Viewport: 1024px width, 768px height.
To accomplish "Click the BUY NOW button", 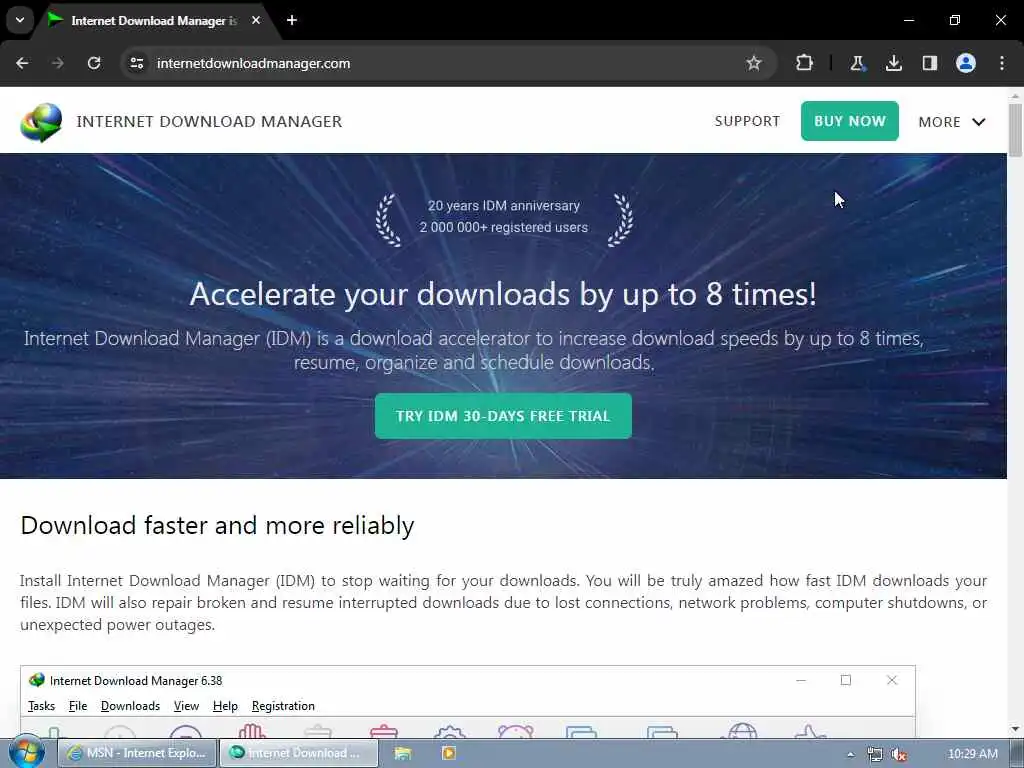I will 850,121.
